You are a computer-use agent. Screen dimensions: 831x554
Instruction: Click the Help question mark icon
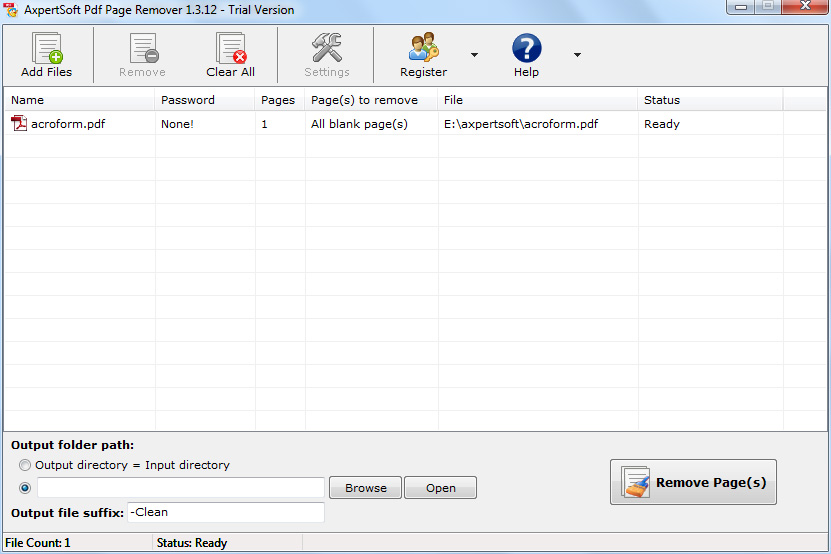(x=526, y=48)
